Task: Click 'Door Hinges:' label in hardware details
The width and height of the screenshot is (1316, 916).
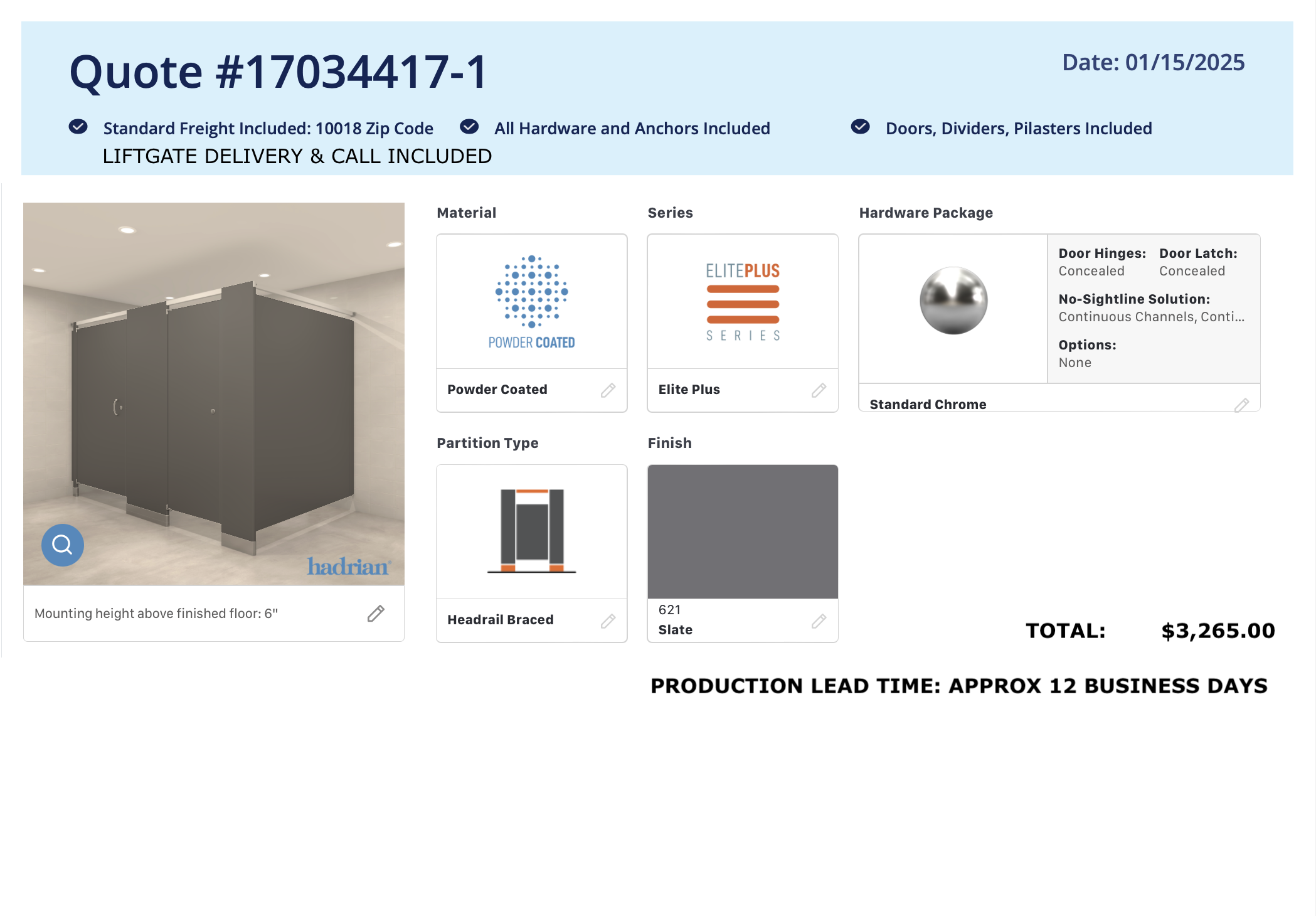Action: click(x=1102, y=253)
